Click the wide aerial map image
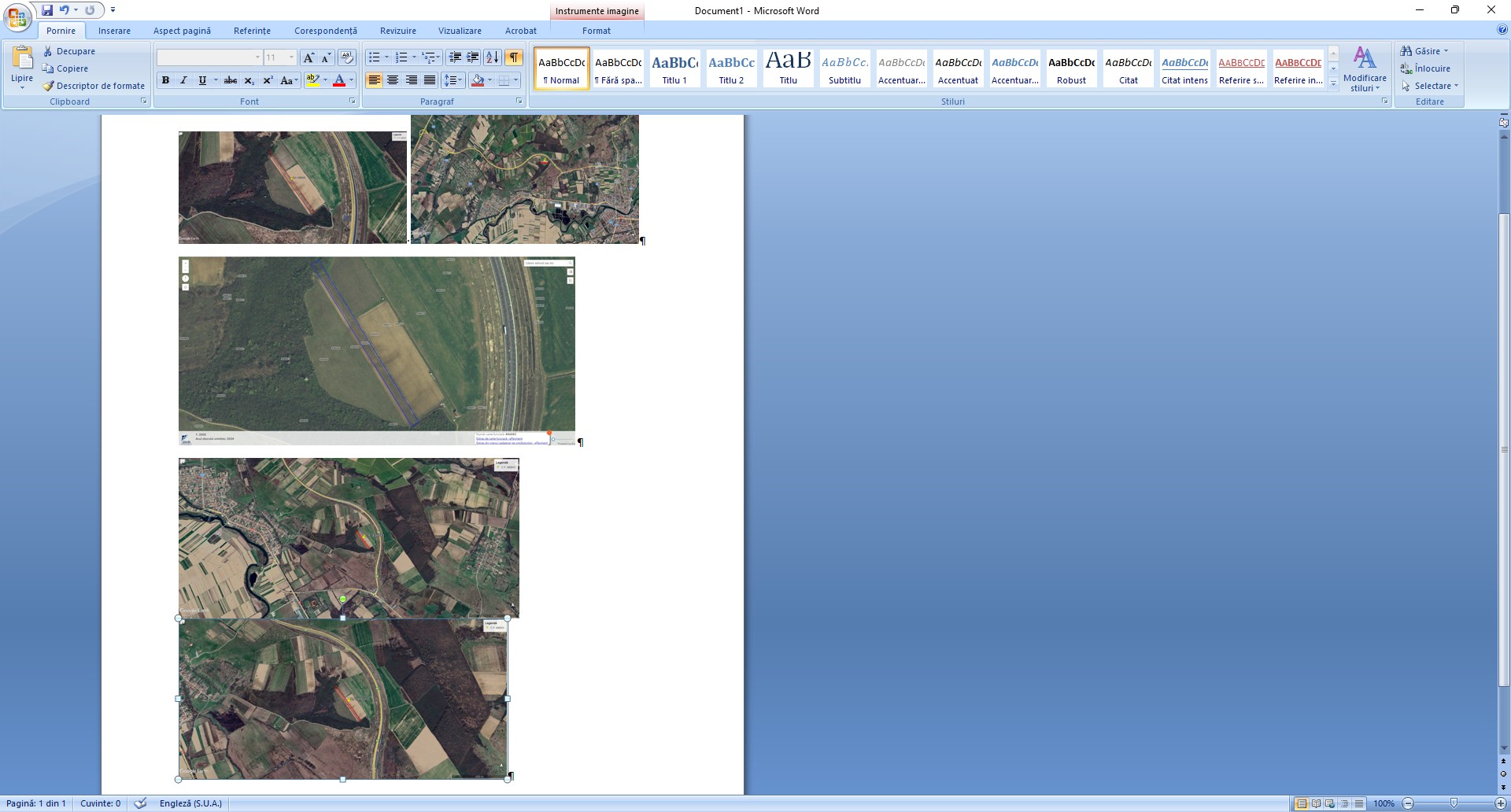 pos(376,350)
